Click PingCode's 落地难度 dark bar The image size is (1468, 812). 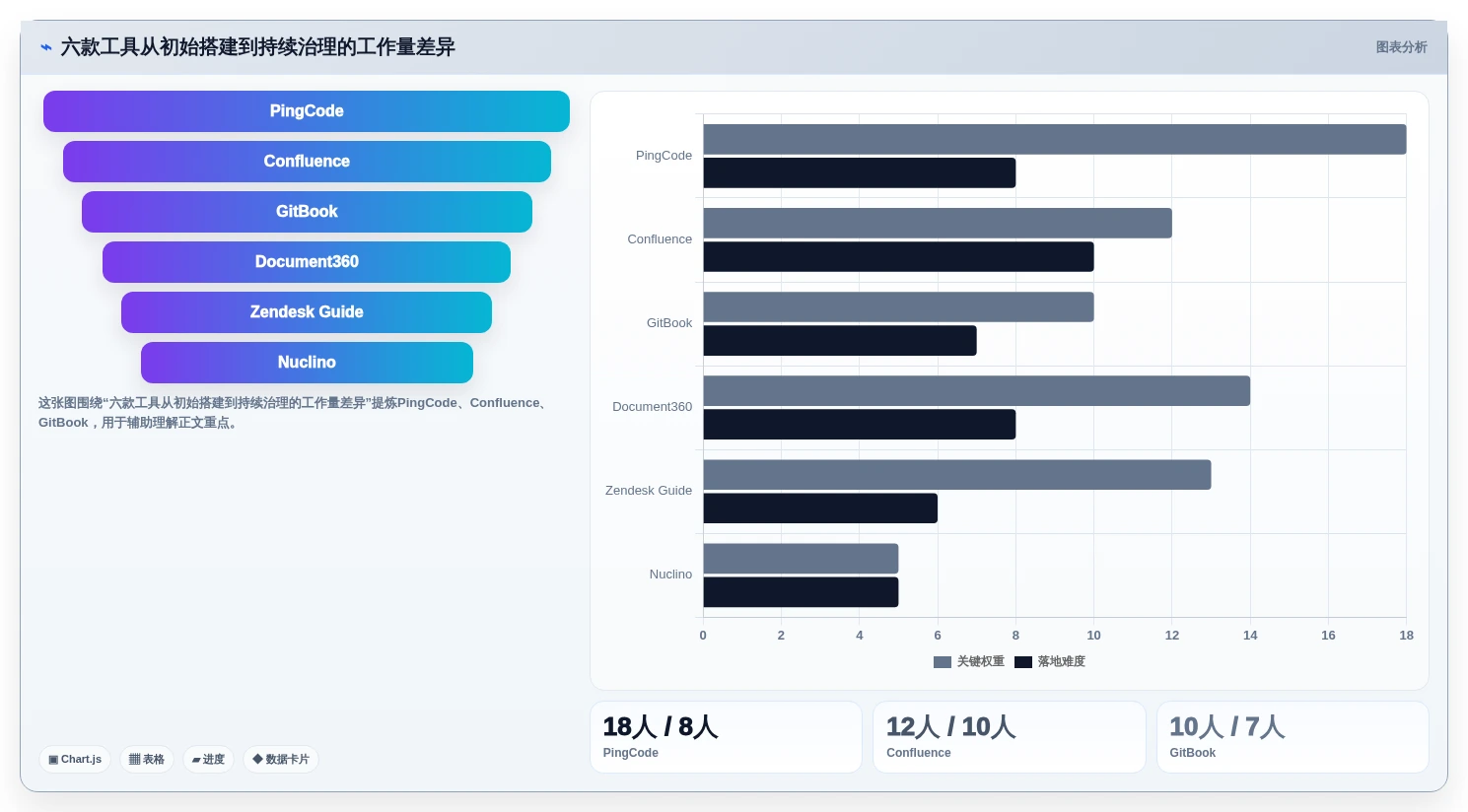coord(860,172)
